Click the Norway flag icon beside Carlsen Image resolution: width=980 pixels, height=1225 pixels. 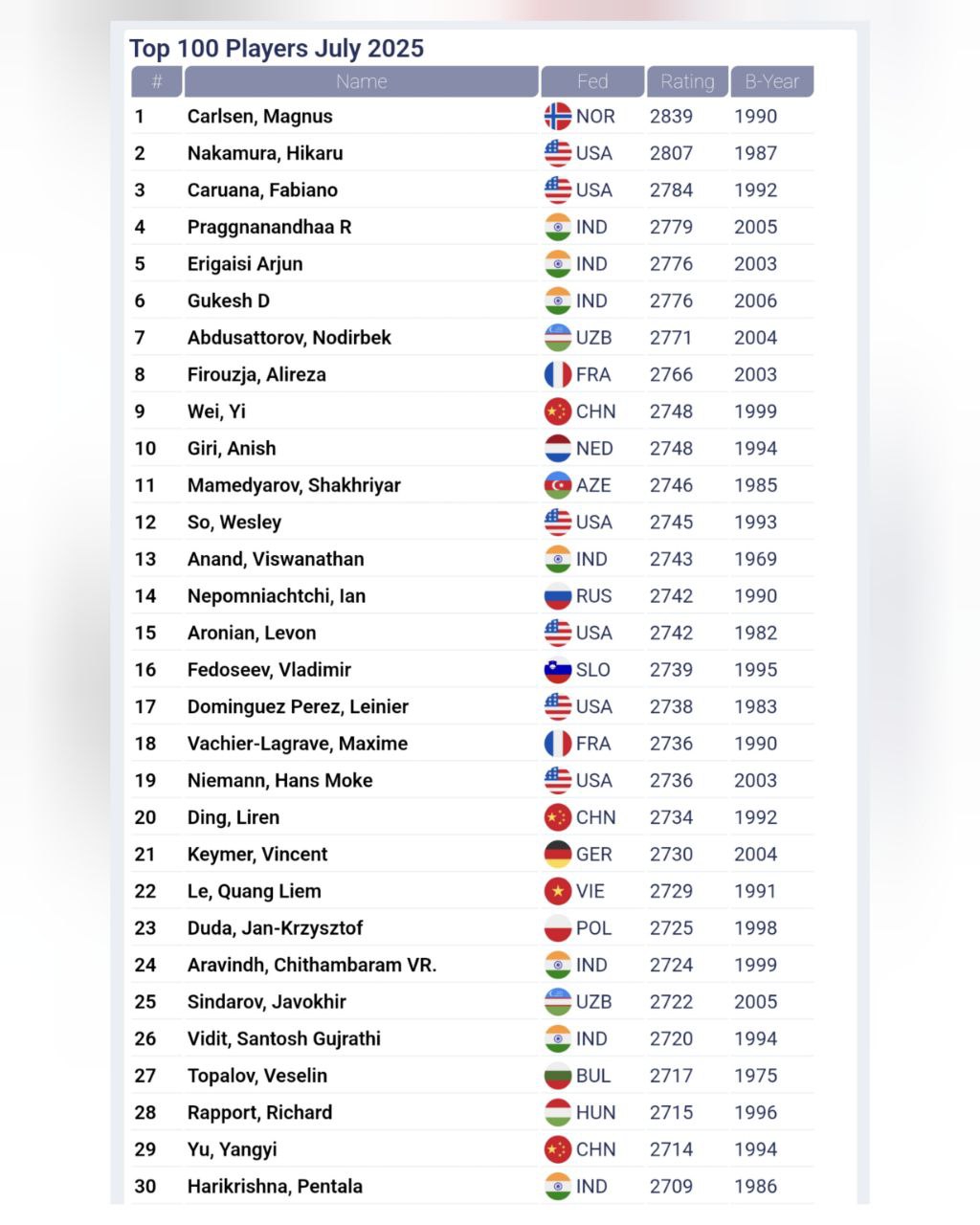[x=558, y=117]
